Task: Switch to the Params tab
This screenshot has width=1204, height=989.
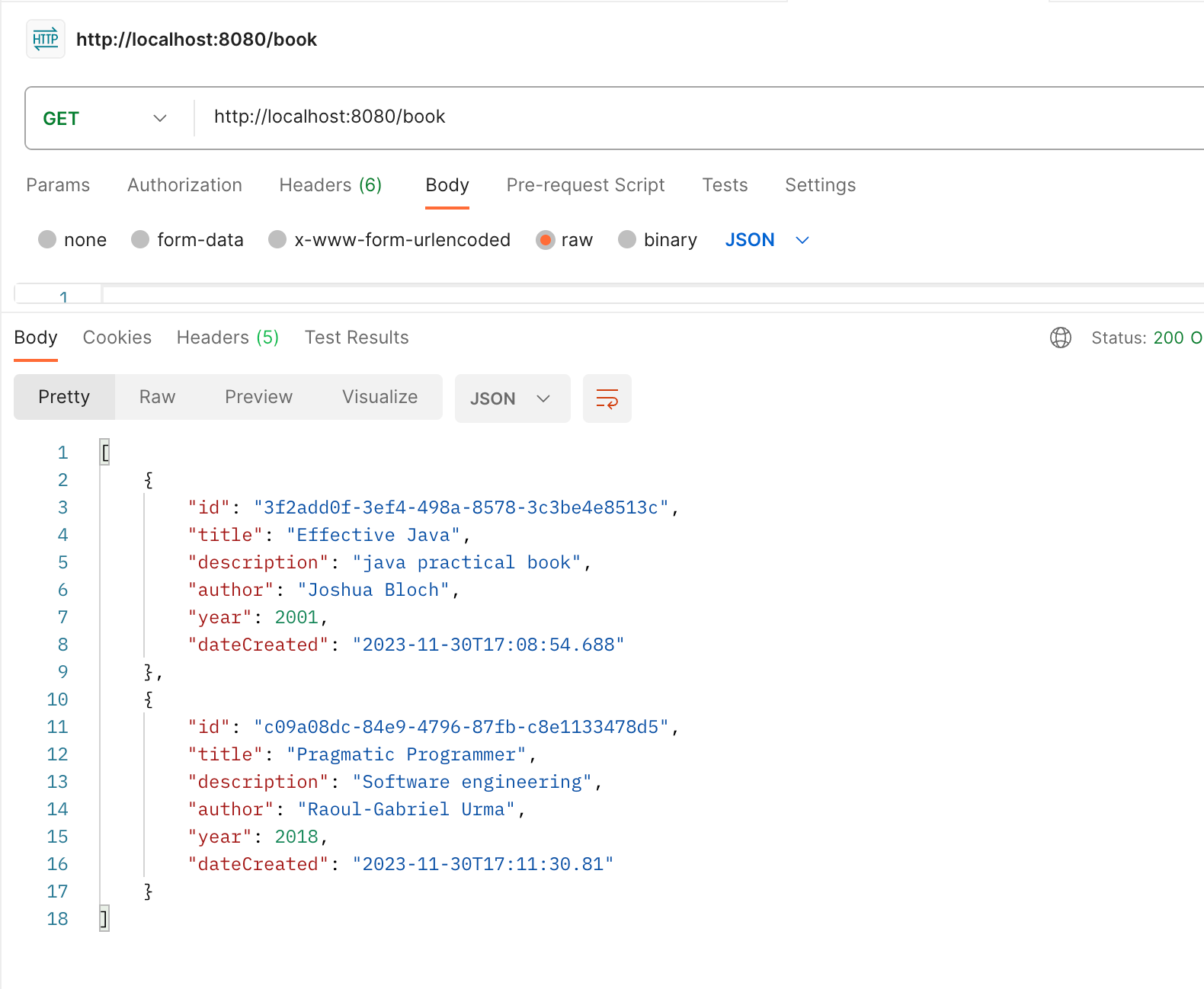Action: (x=58, y=185)
